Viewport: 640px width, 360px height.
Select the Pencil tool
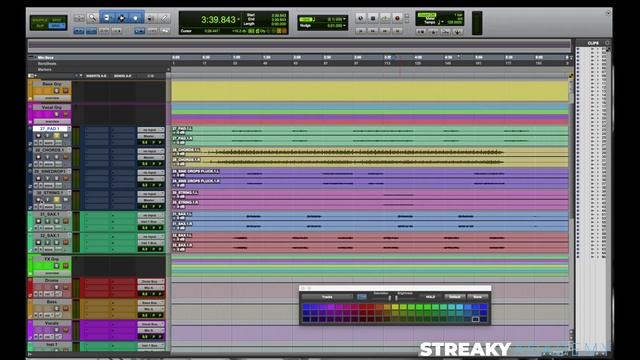click(164, 18)
